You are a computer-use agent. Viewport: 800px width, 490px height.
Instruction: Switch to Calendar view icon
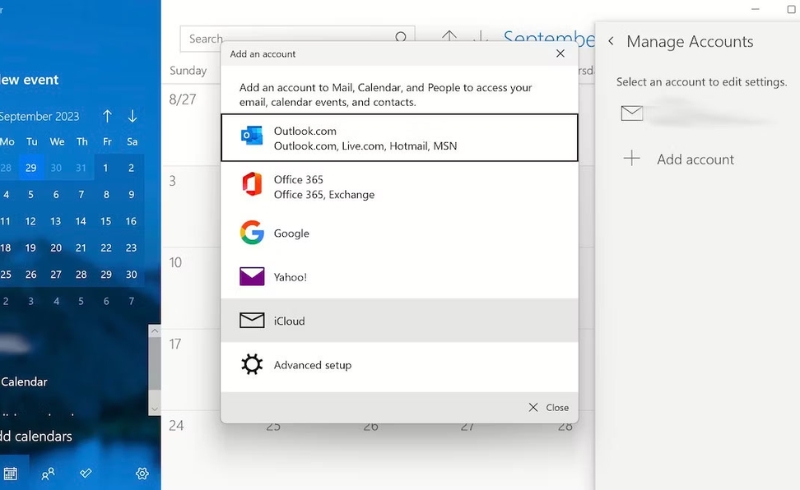10,474
